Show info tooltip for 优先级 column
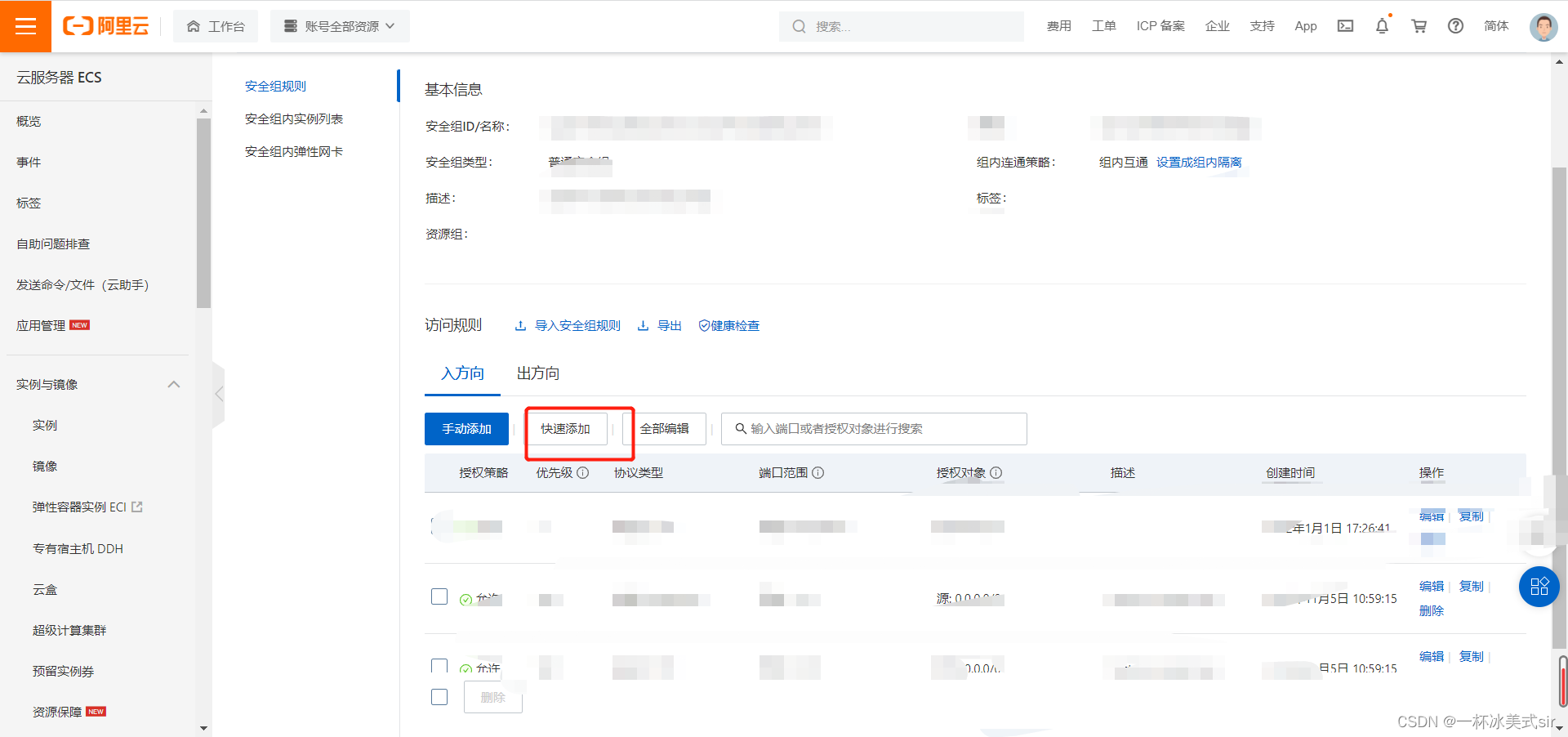The height and width of the screenshot is (737, 1568). tap(582, 473)
